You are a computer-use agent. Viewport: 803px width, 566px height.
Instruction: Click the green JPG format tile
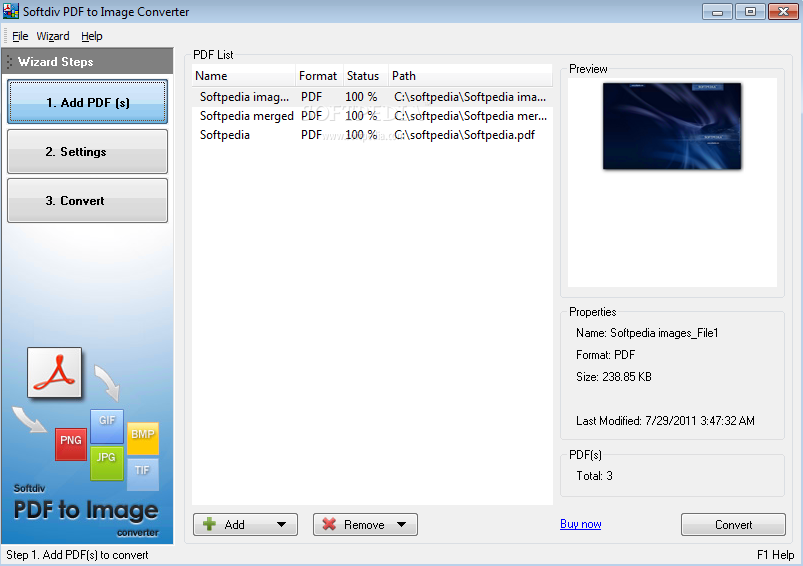pyautogui.click(x=107, y=463)
